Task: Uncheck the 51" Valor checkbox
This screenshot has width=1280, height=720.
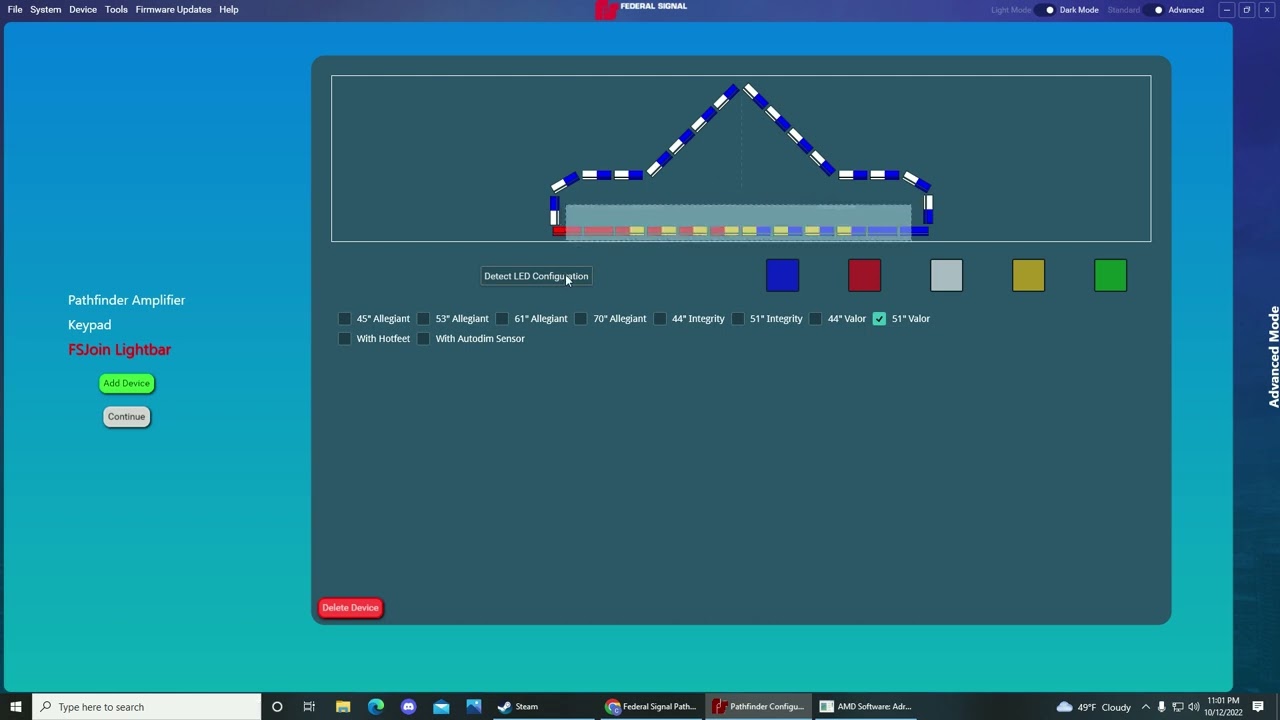Action: pos(879,319)
